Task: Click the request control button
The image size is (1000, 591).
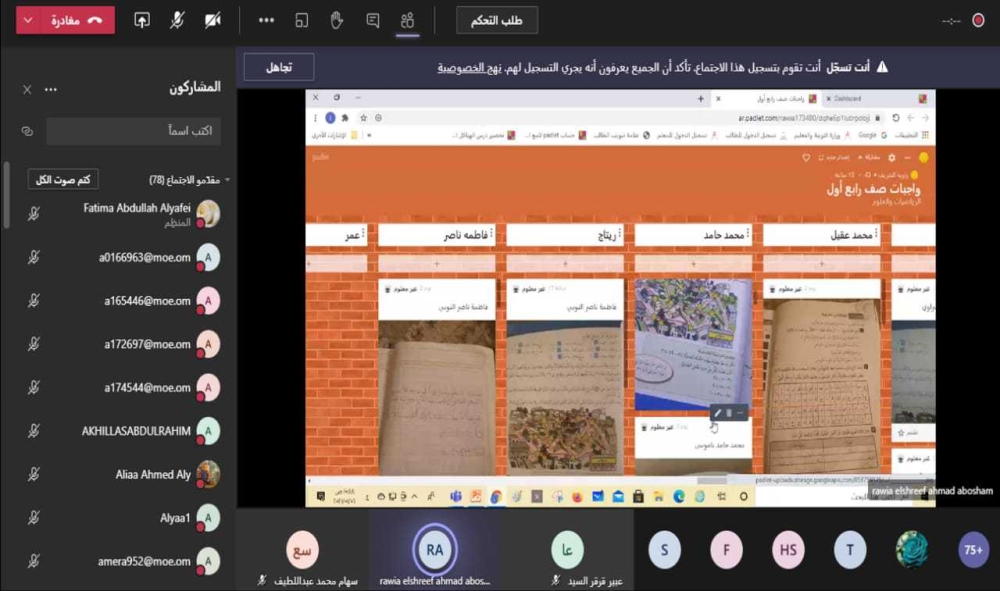Action: (x=497, y=20)
